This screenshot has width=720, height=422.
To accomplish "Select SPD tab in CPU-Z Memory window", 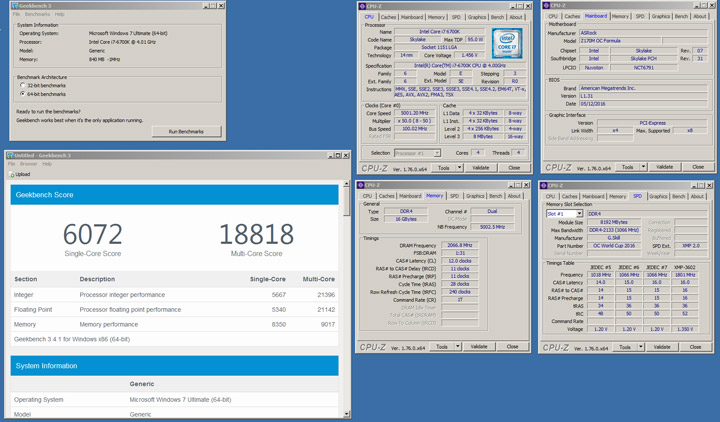I will (x=454, y=196).
